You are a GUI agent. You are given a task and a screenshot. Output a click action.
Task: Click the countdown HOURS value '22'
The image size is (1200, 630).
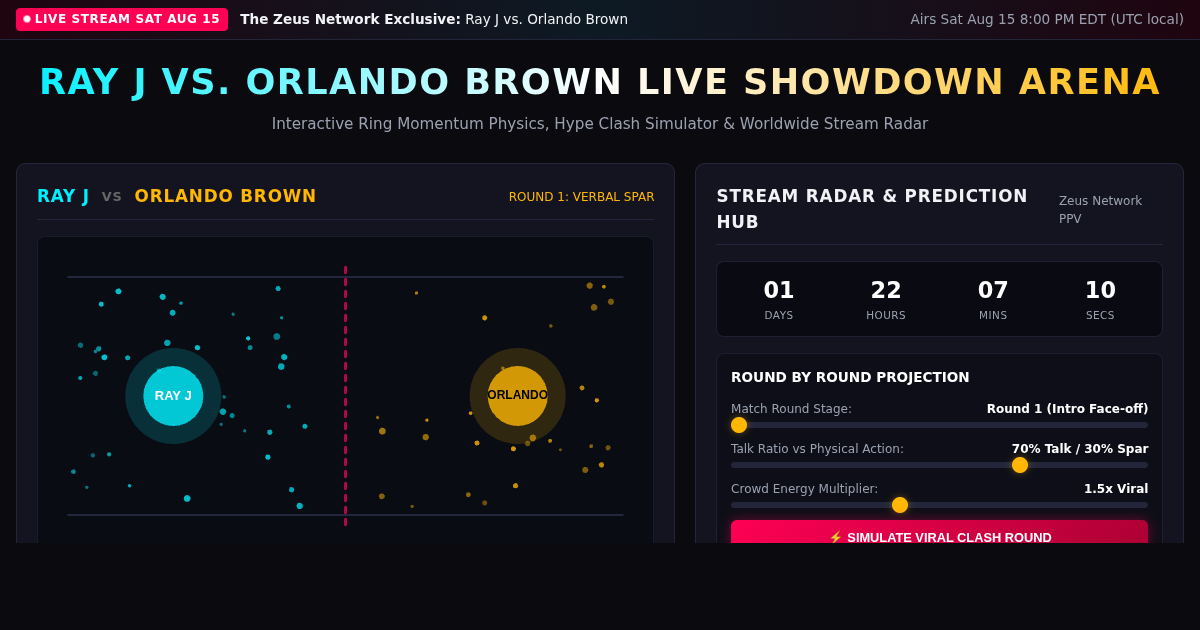(886, 290)
